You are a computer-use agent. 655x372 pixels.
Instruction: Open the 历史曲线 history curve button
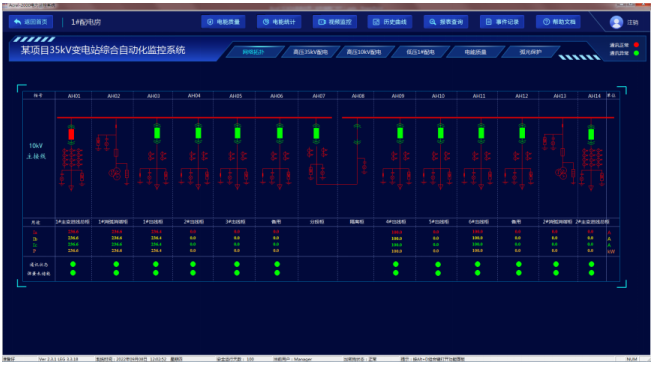click(x=390, y=22)
